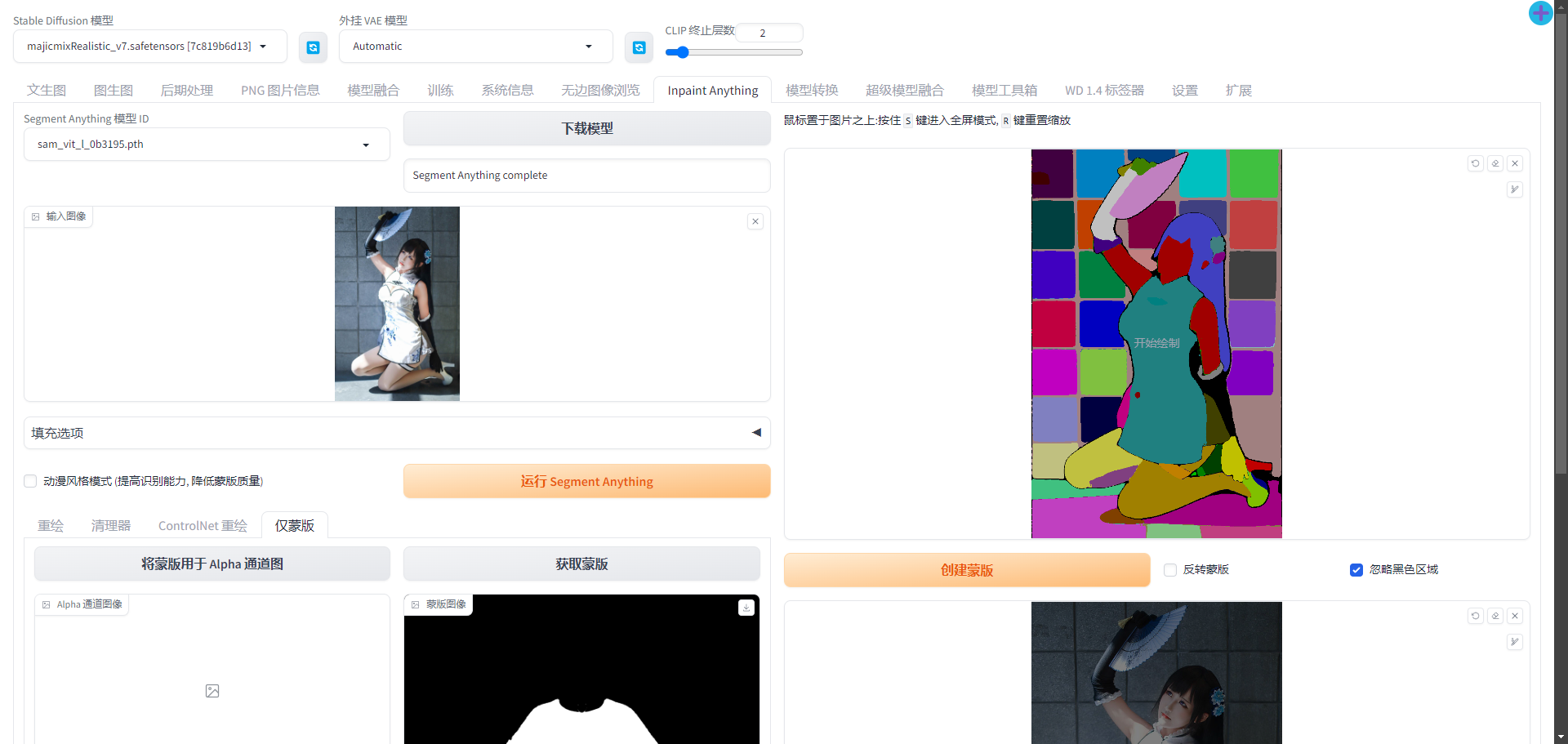Switch to the 文生图 tab
Screen dimensions: 1568x744
coord(47,91)
